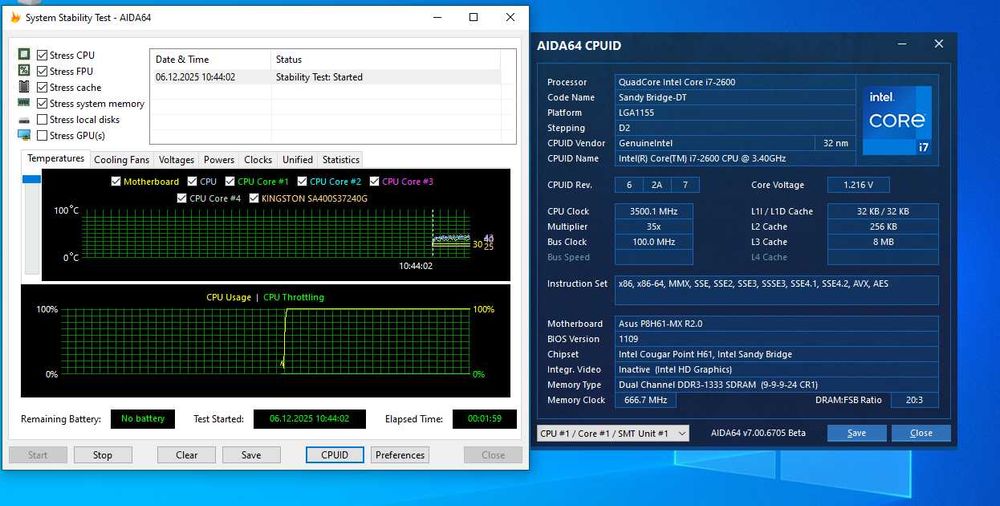Viewport: 1000px width, 506px height.
Task: Hide Motherboard temperature in graph
Action: (115, 181)
